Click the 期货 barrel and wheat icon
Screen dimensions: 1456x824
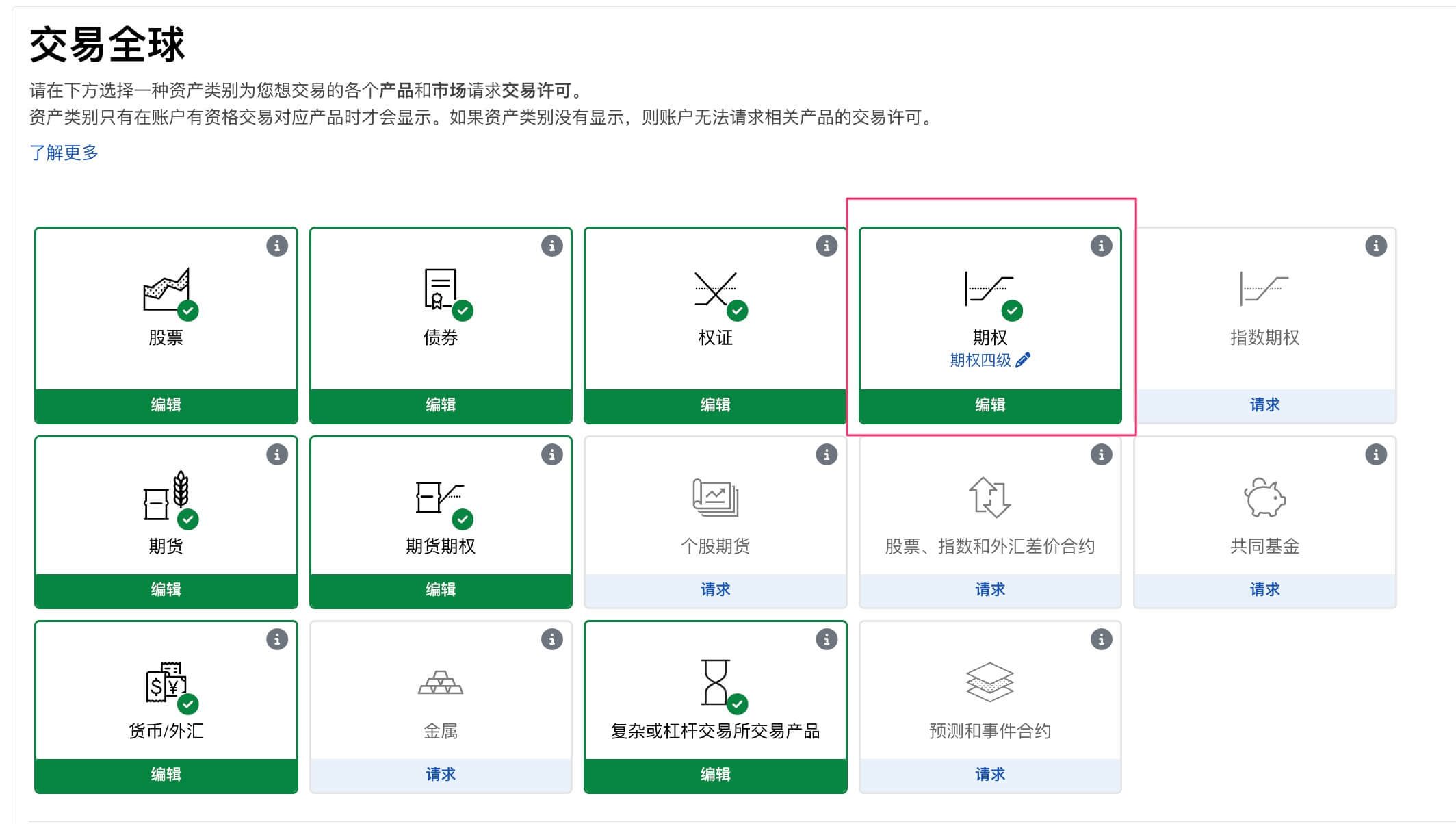(166, 497)
